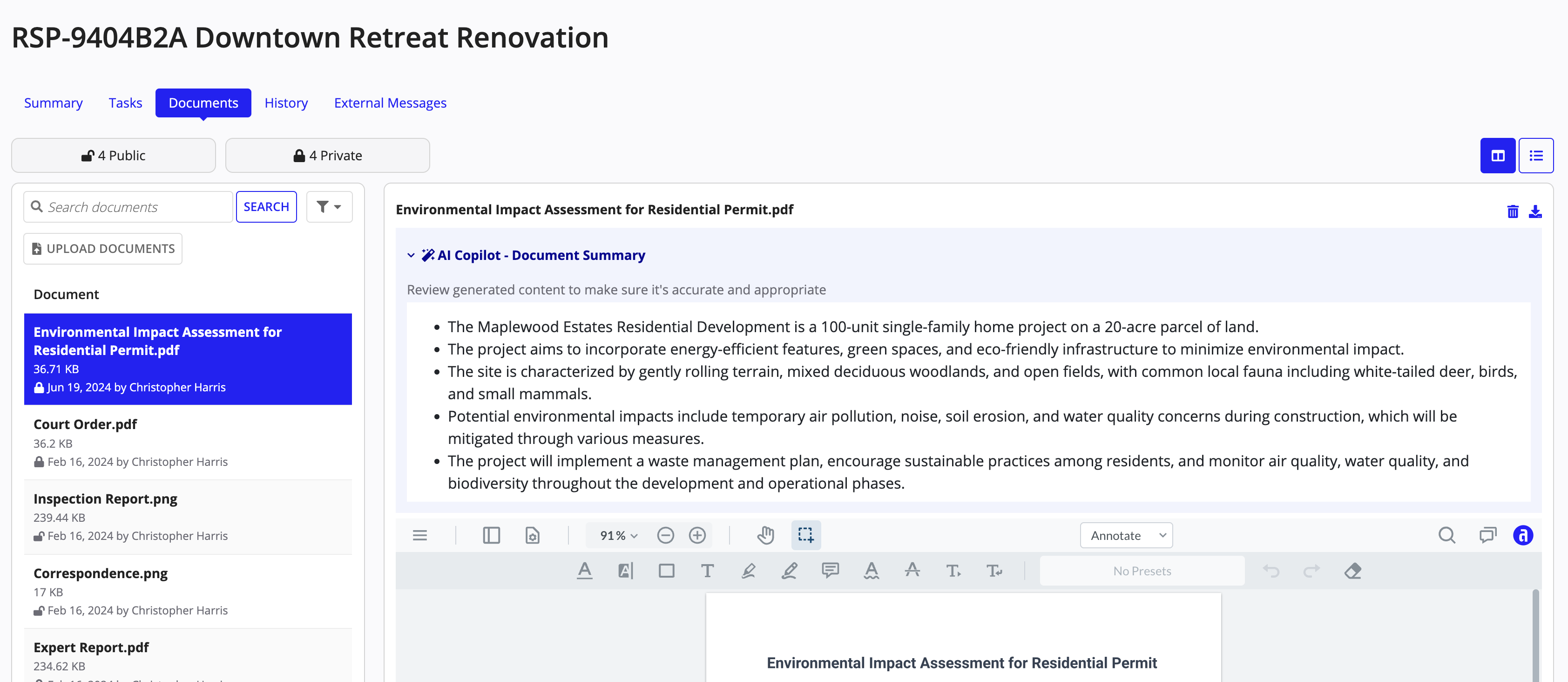Screen dimensions: 1568x682
Task: Open the page view controls icon
Action: pos(532,535)
